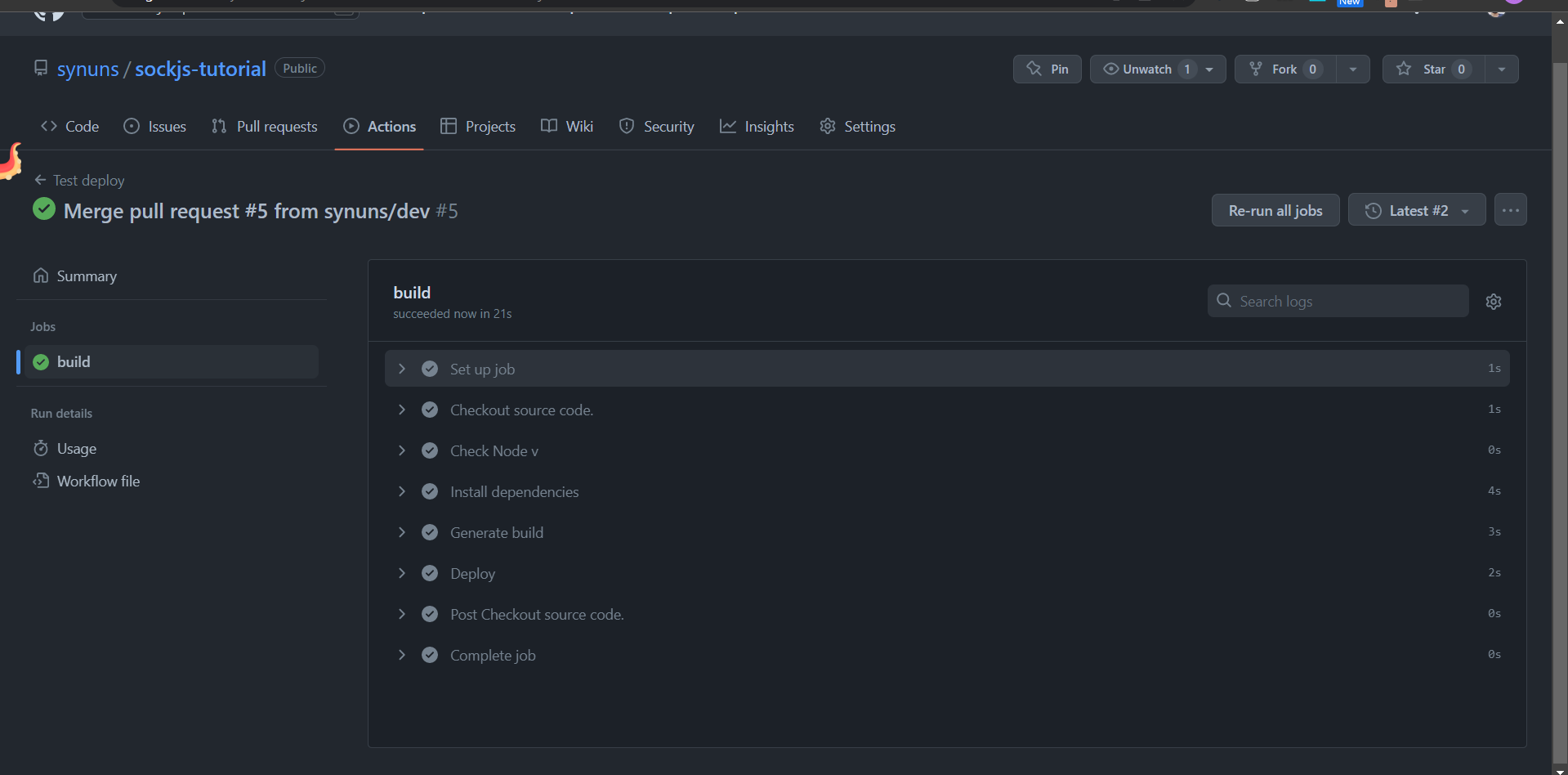Expand the Deploy step

point(947,573)
